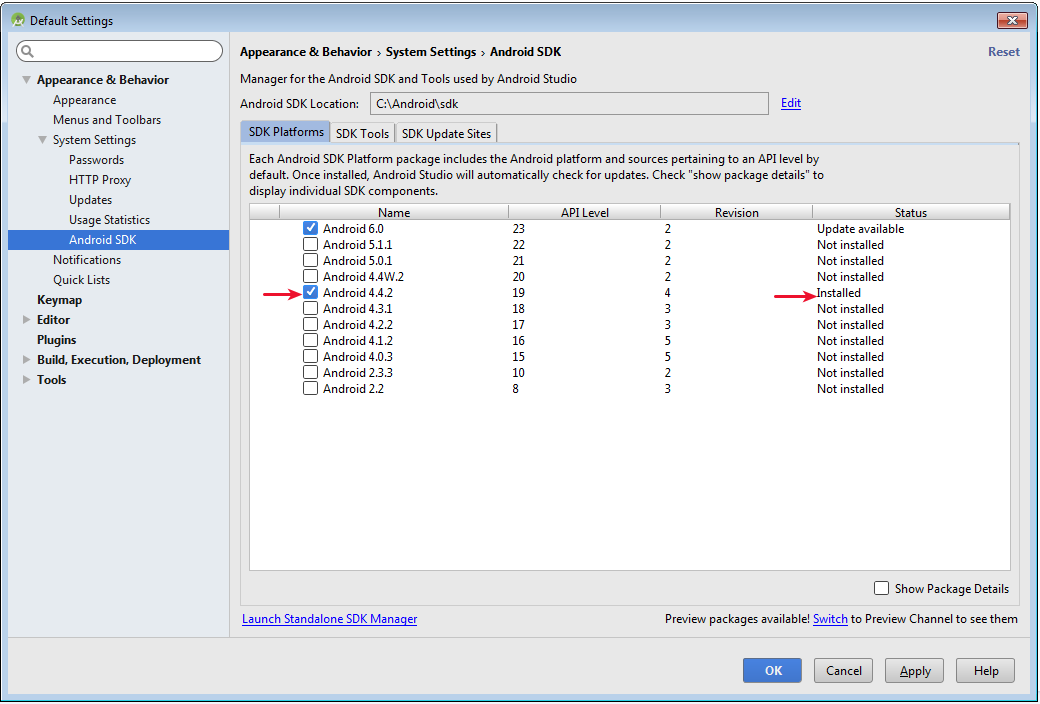Screen dimensions: 1040x704
Task: Click API level 16 cell
Action: click(x=519, y=340)
